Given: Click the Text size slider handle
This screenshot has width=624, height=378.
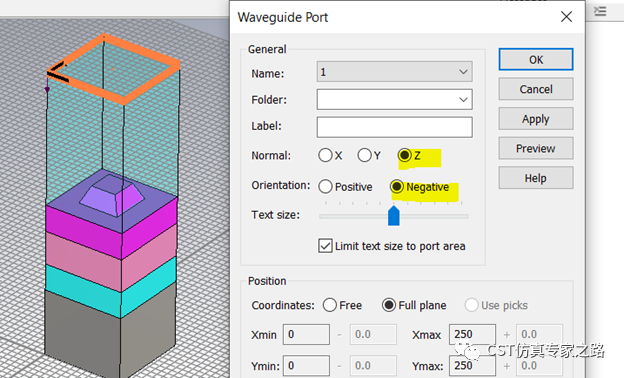Looking at the screenshot, I should (394, 216).
